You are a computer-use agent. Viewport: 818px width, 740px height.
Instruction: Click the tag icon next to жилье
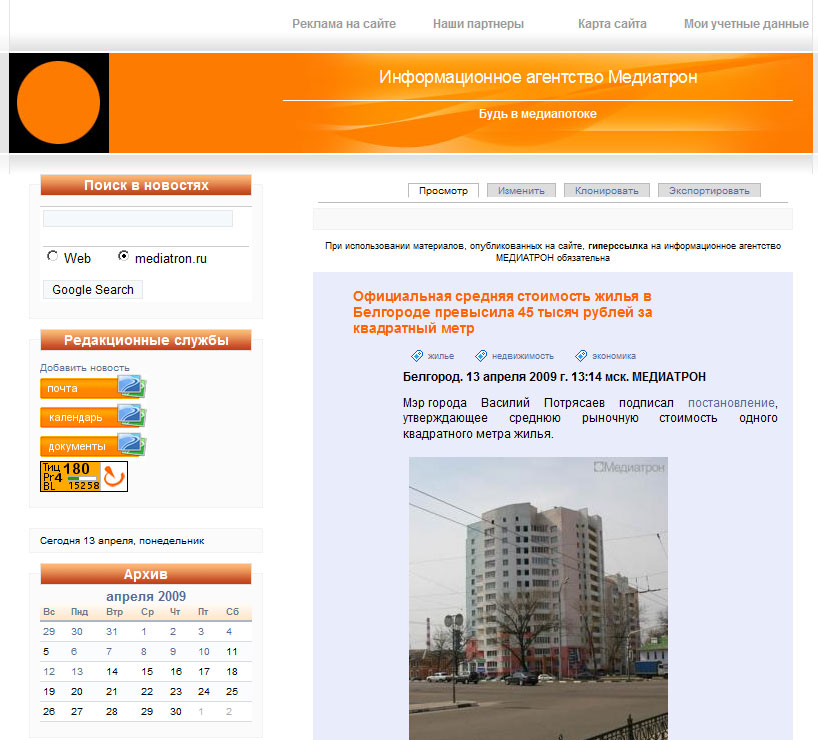[417, 356]
